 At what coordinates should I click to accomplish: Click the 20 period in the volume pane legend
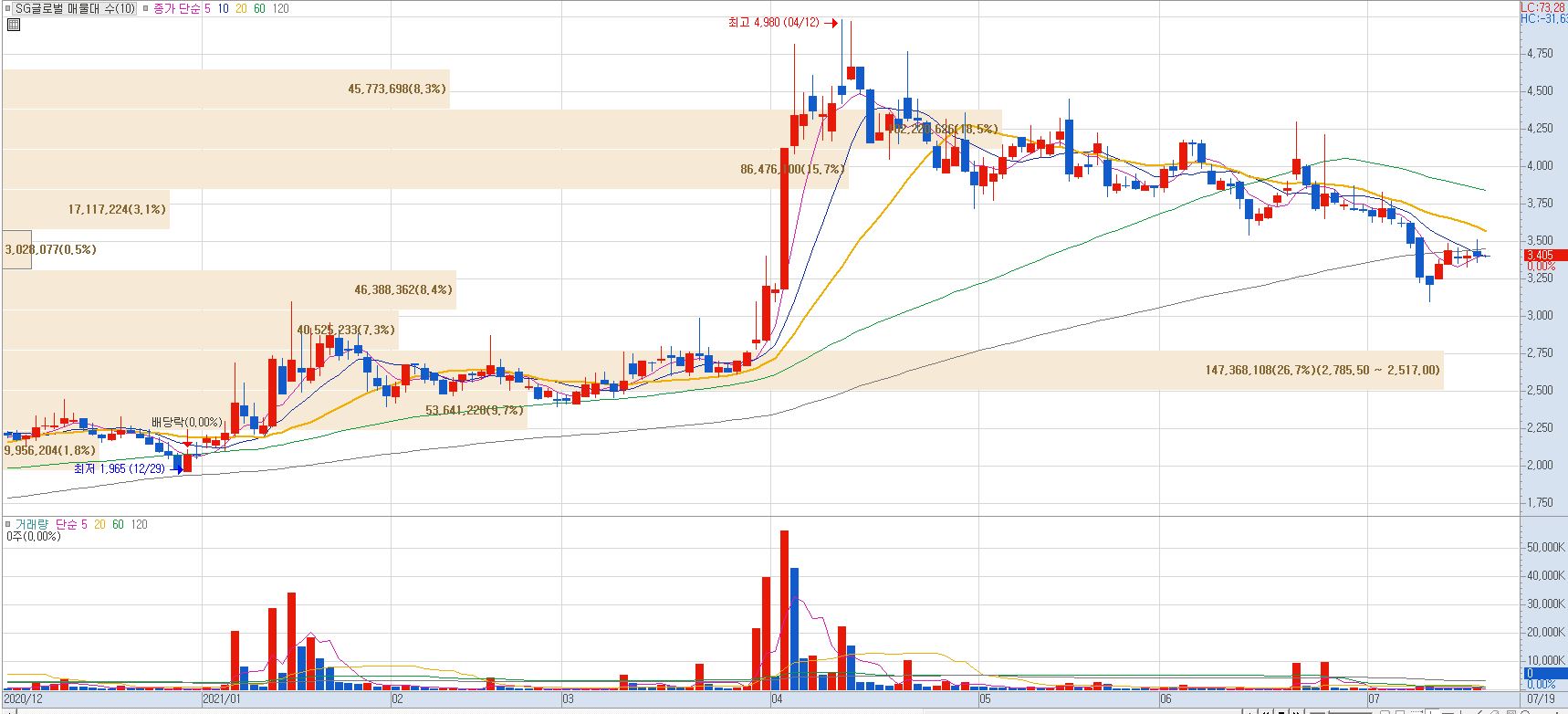click(x=99, y=524)
